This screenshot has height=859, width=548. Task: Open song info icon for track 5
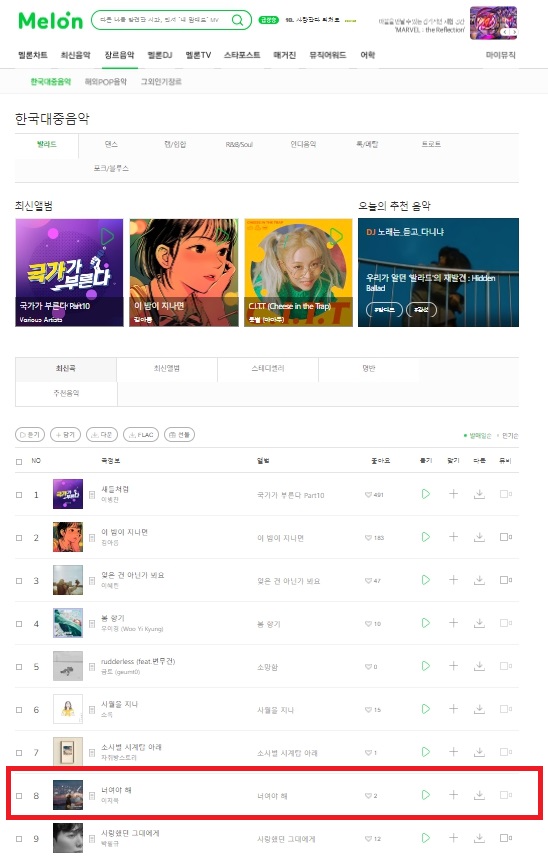tap(92, 667)
